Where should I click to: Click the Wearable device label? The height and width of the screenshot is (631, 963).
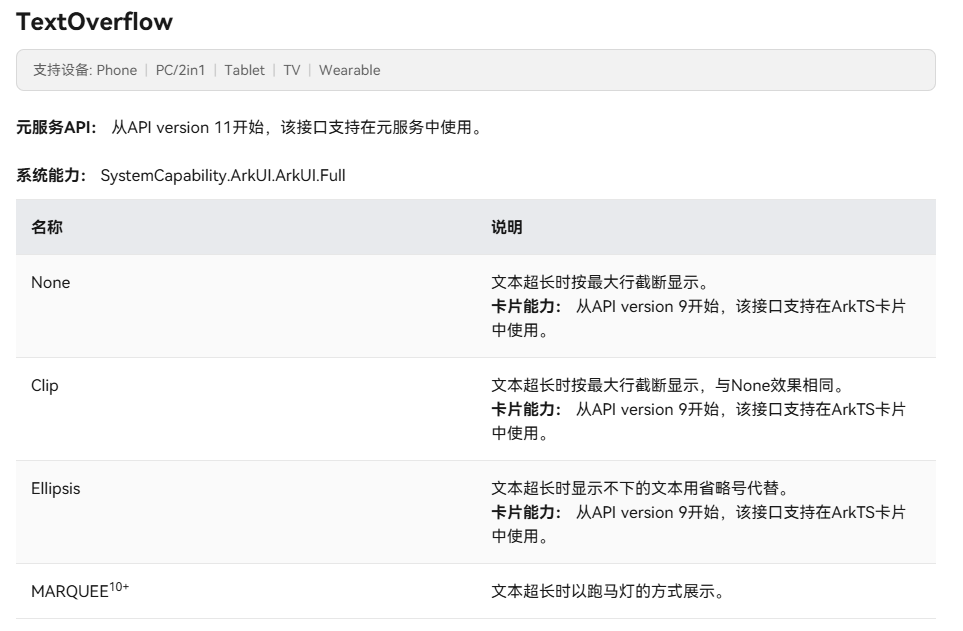point(349,70)
